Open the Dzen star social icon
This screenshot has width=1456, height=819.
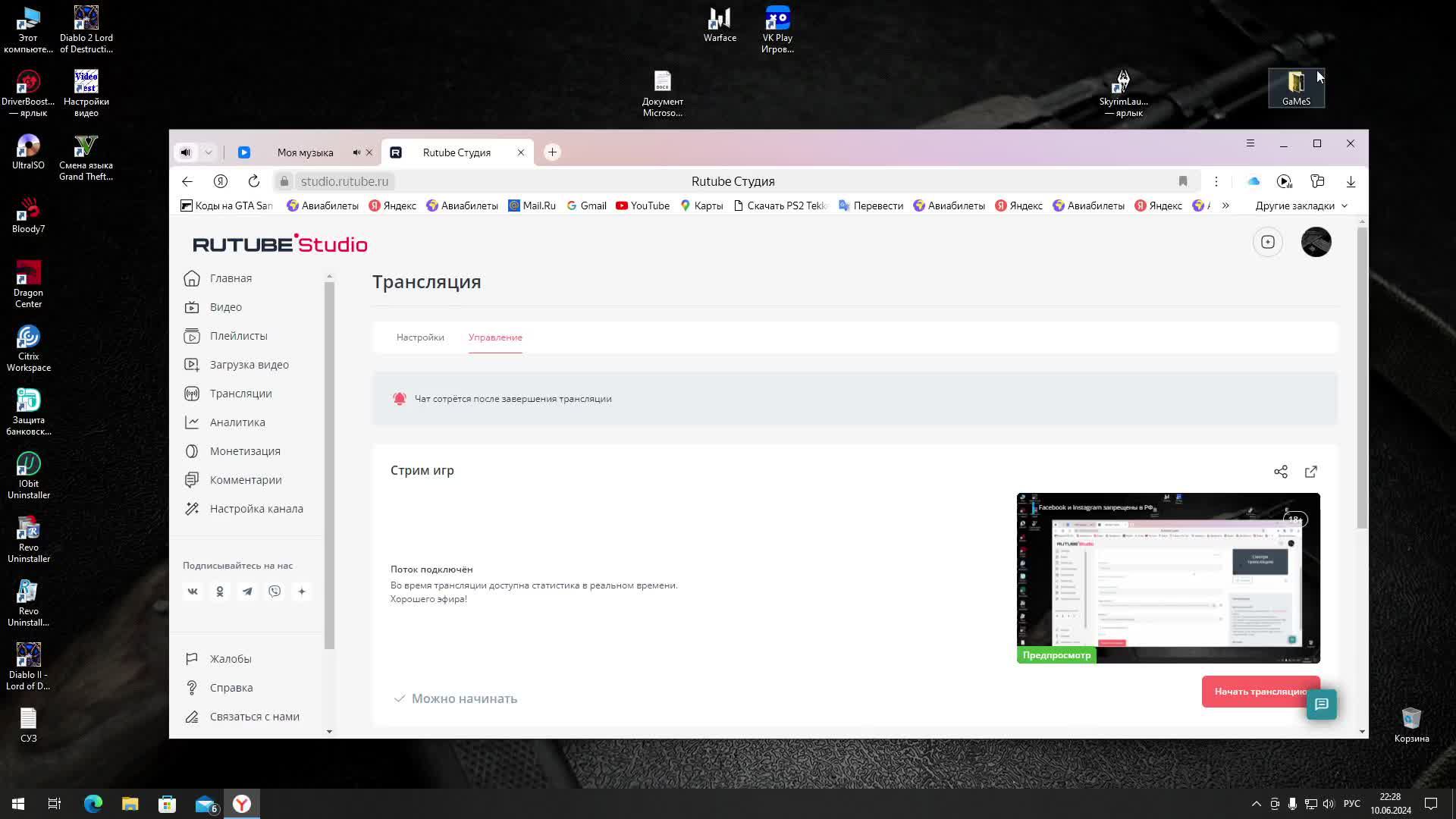302,591
